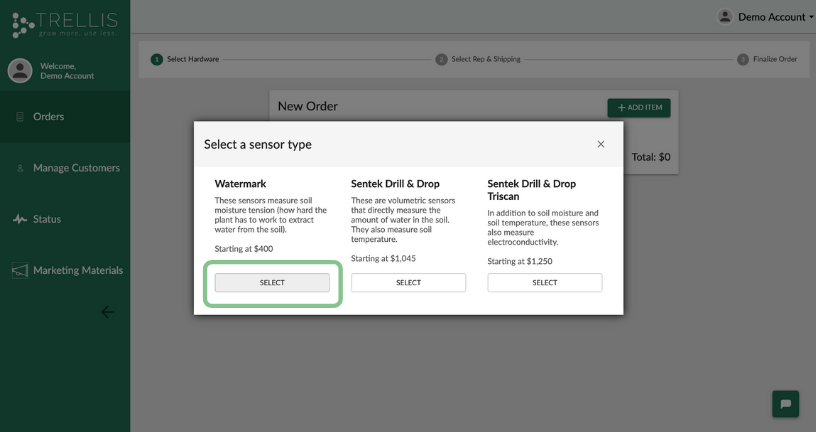Select the Watermark sensor type
Viewport: 816px width, 432px height.
tap(272, 283)
